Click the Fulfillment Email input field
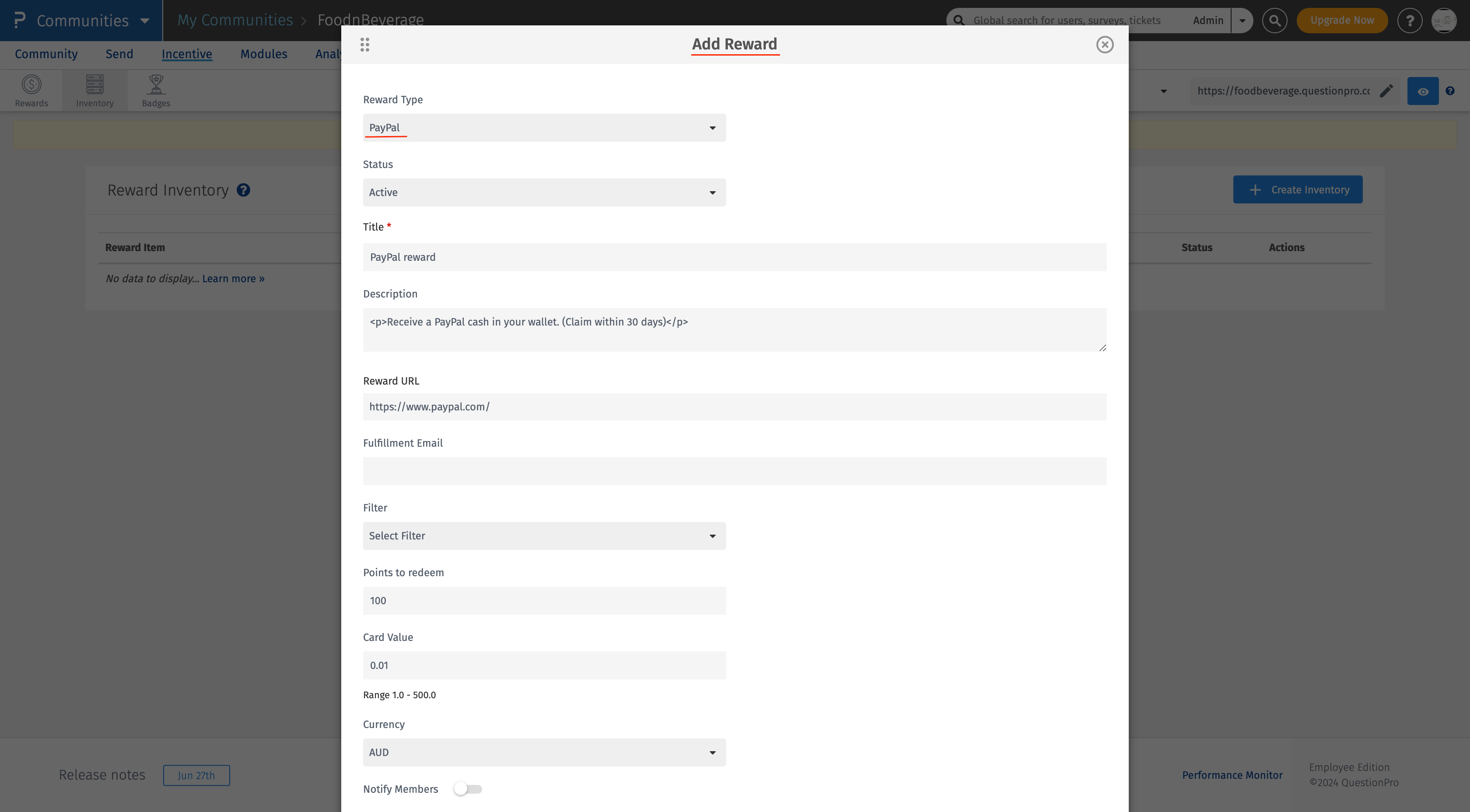The height and width of the screenshot is (812, 1470). click(x=735, y=471)
